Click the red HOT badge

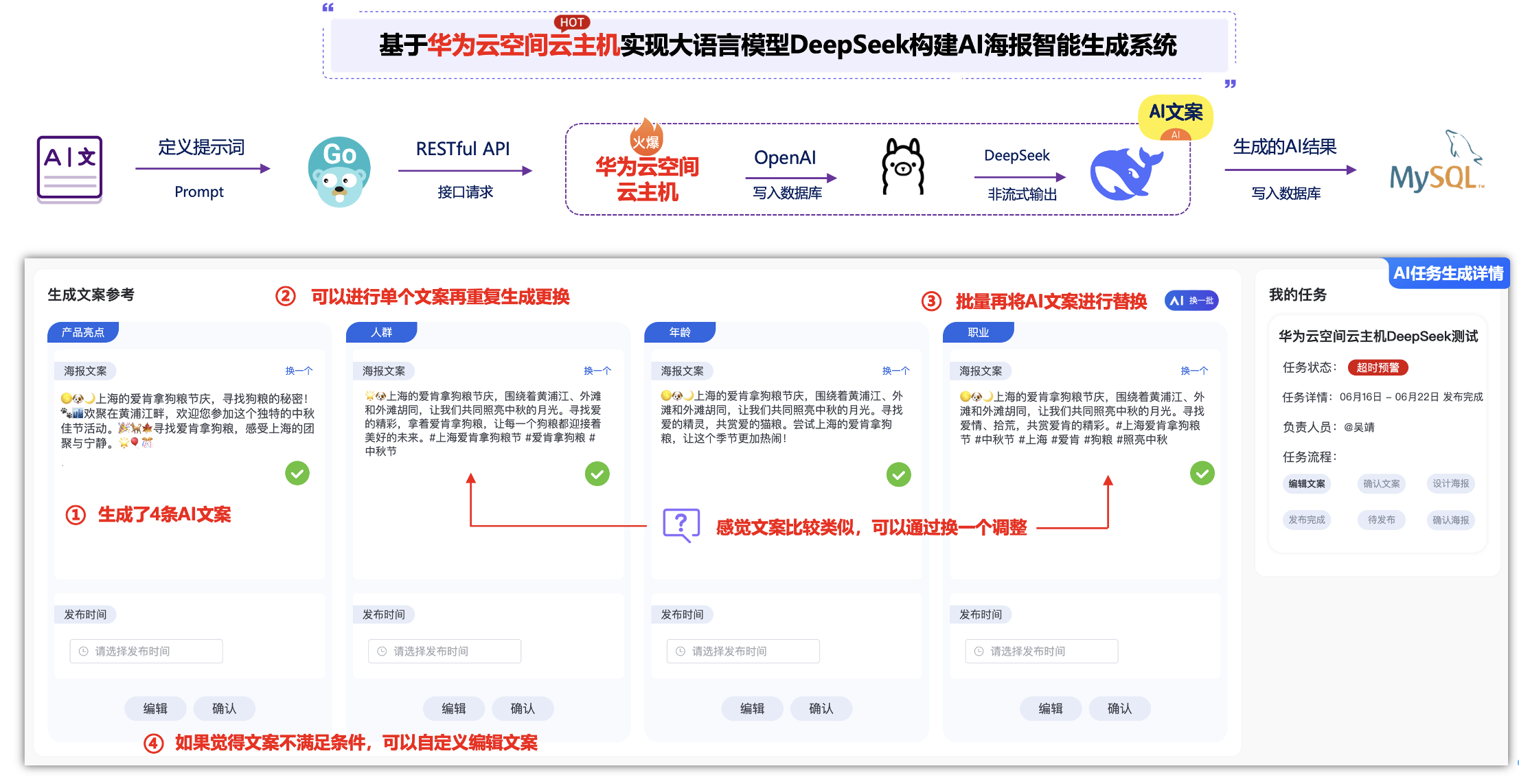(572, 23)
